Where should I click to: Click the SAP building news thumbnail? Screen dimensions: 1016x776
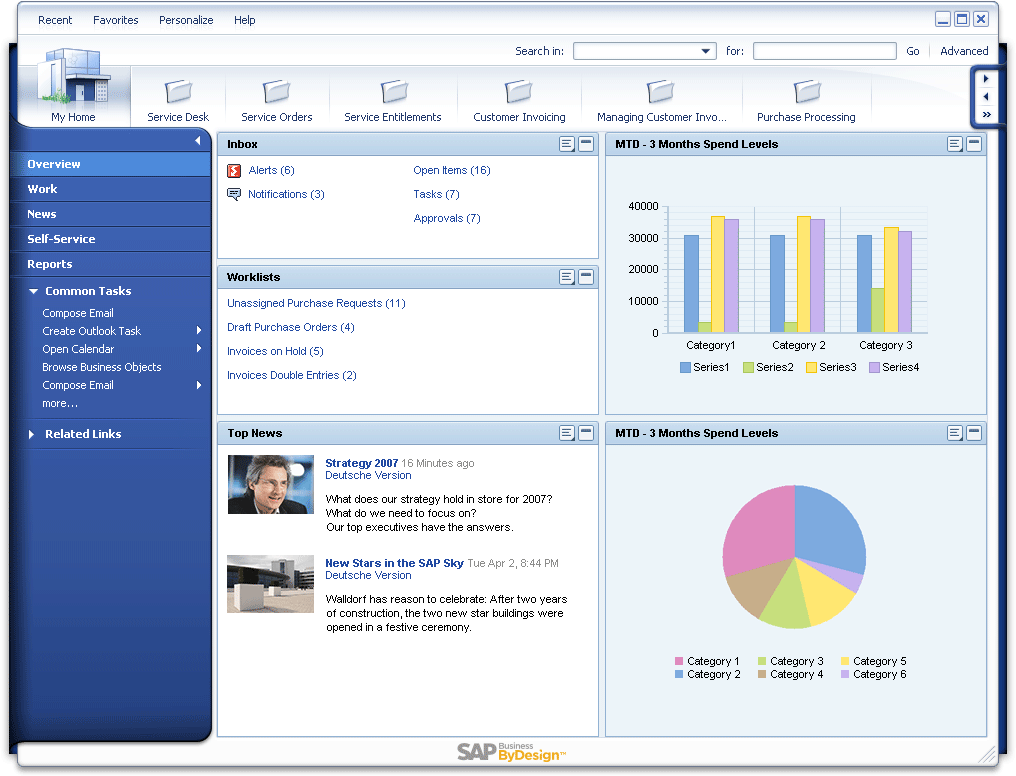point(271,584)
